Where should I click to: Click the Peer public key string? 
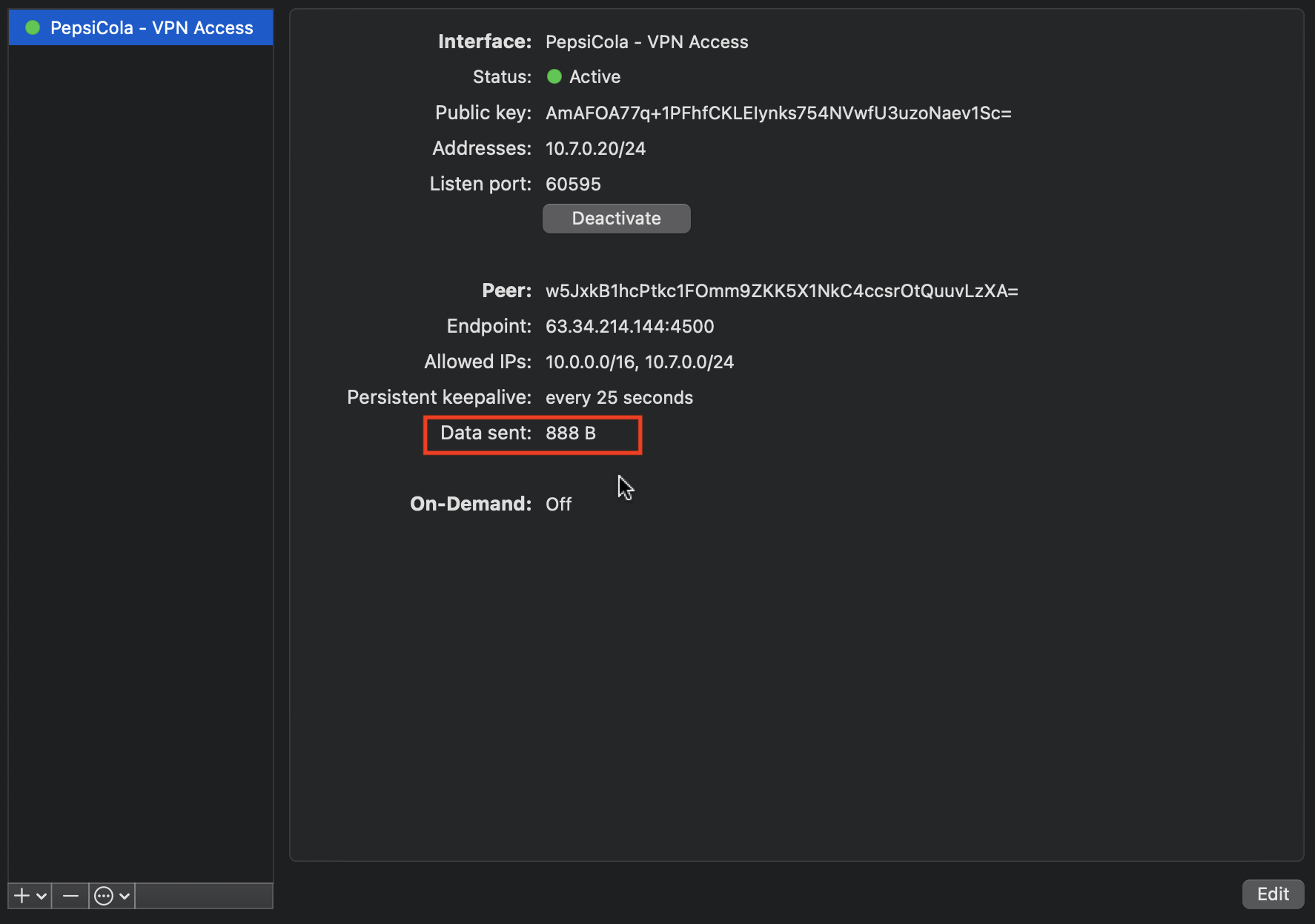781,291
